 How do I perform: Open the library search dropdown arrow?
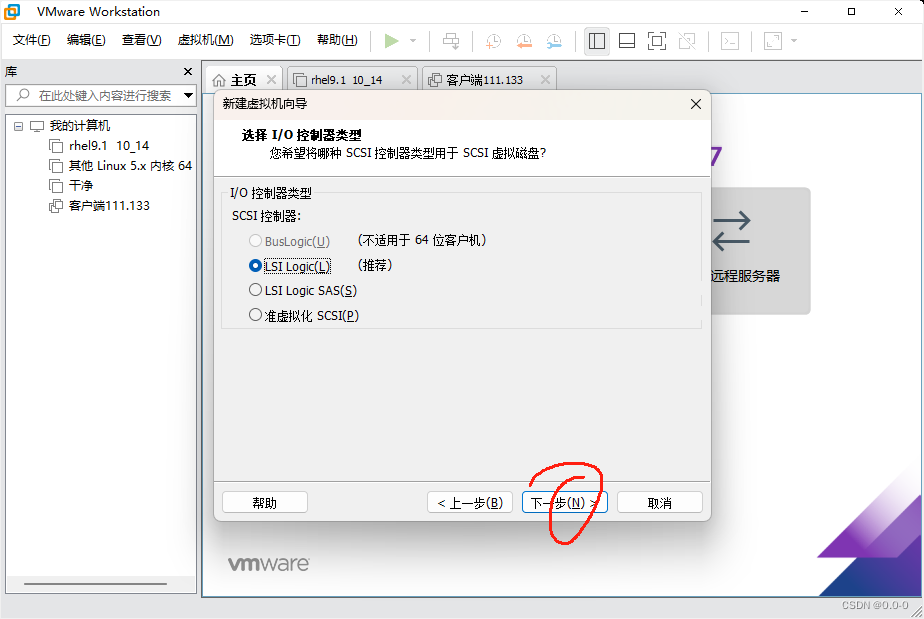click(x=189, y=96)
